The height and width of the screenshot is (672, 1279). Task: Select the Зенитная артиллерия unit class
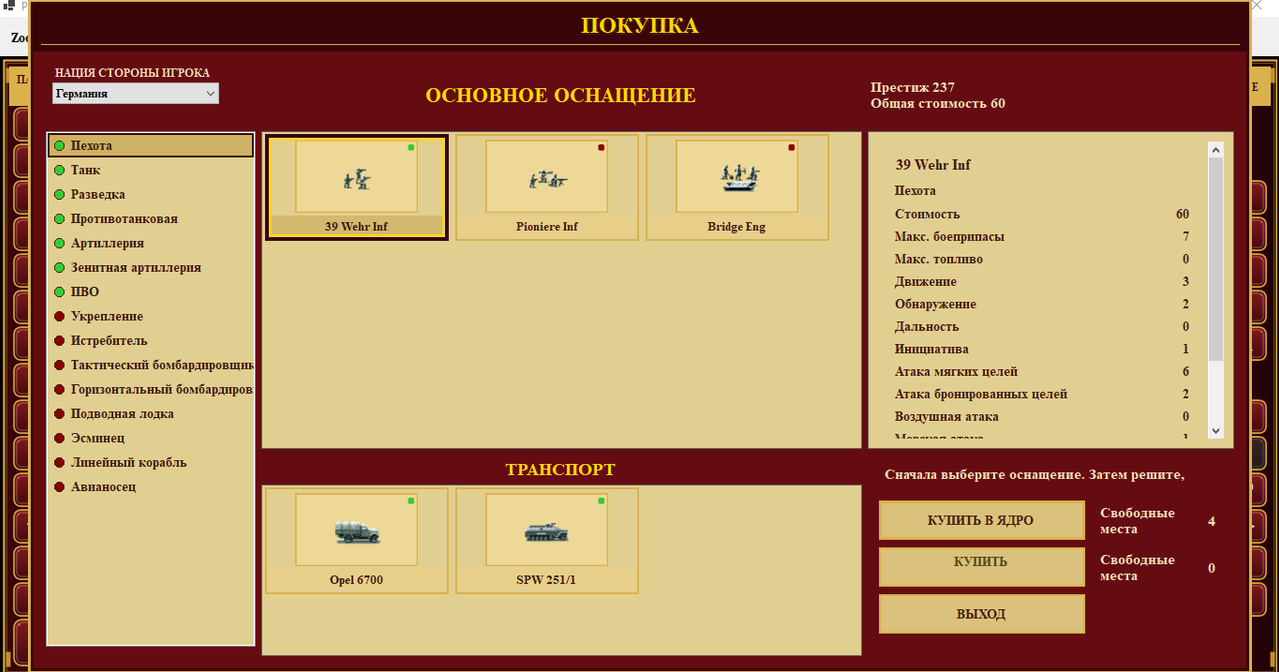(x=151, y=268)
